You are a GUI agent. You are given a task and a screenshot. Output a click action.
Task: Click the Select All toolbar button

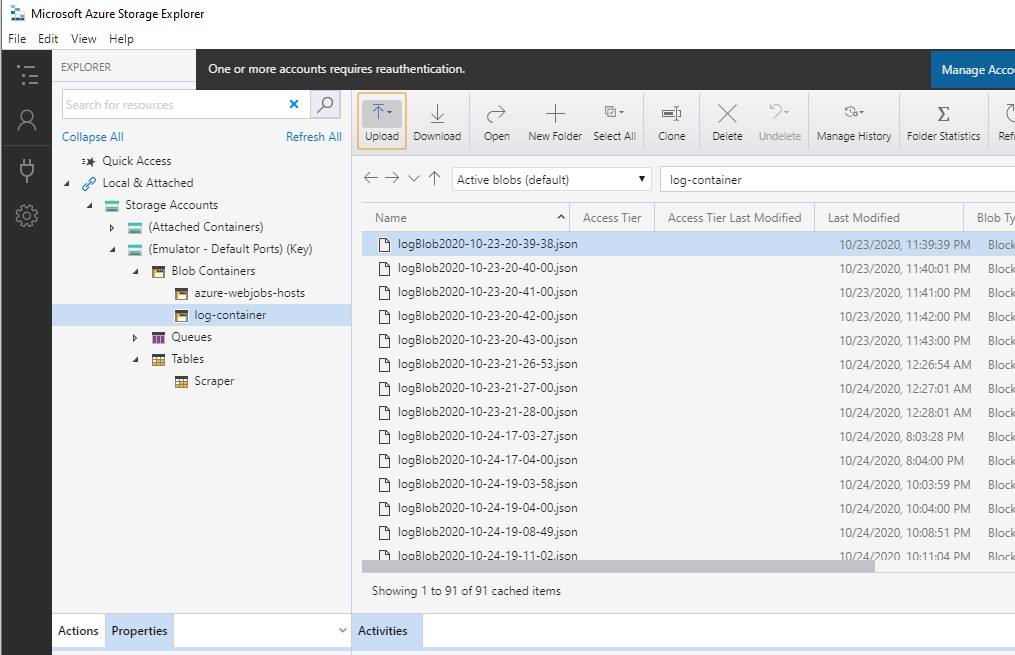click(x=614, y=121)
